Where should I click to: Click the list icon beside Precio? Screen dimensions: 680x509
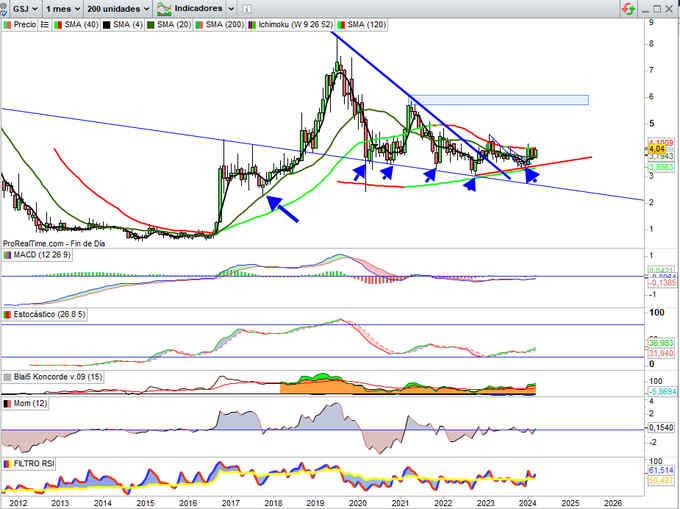[43, 23]
